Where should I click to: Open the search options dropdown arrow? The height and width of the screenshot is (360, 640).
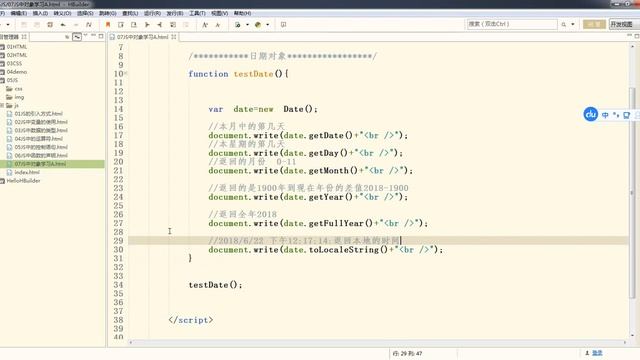pyautogui.click(x=573, y=24)
